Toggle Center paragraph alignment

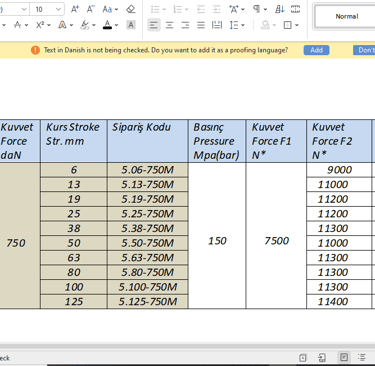pyautogui.click(x=169, y=25)
